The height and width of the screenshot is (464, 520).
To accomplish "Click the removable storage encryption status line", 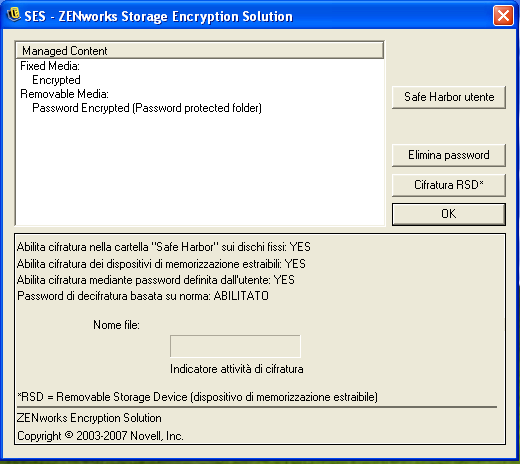I will coord(161,264).
